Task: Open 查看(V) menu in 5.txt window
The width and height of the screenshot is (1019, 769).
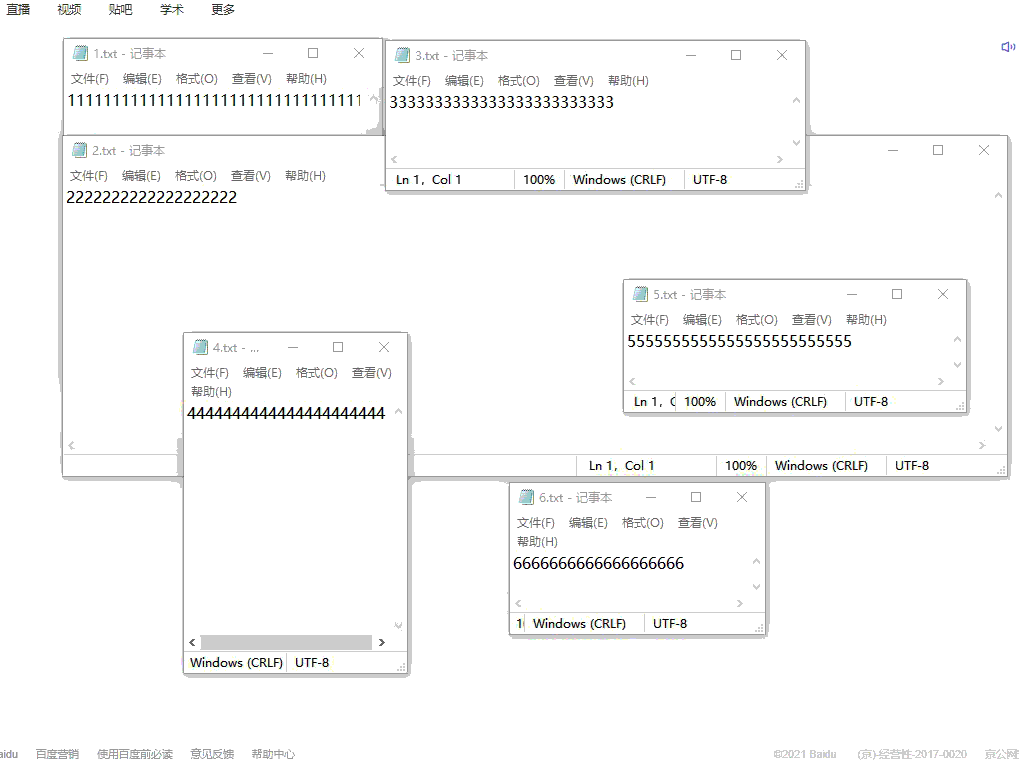Action: tap(811, 319)
